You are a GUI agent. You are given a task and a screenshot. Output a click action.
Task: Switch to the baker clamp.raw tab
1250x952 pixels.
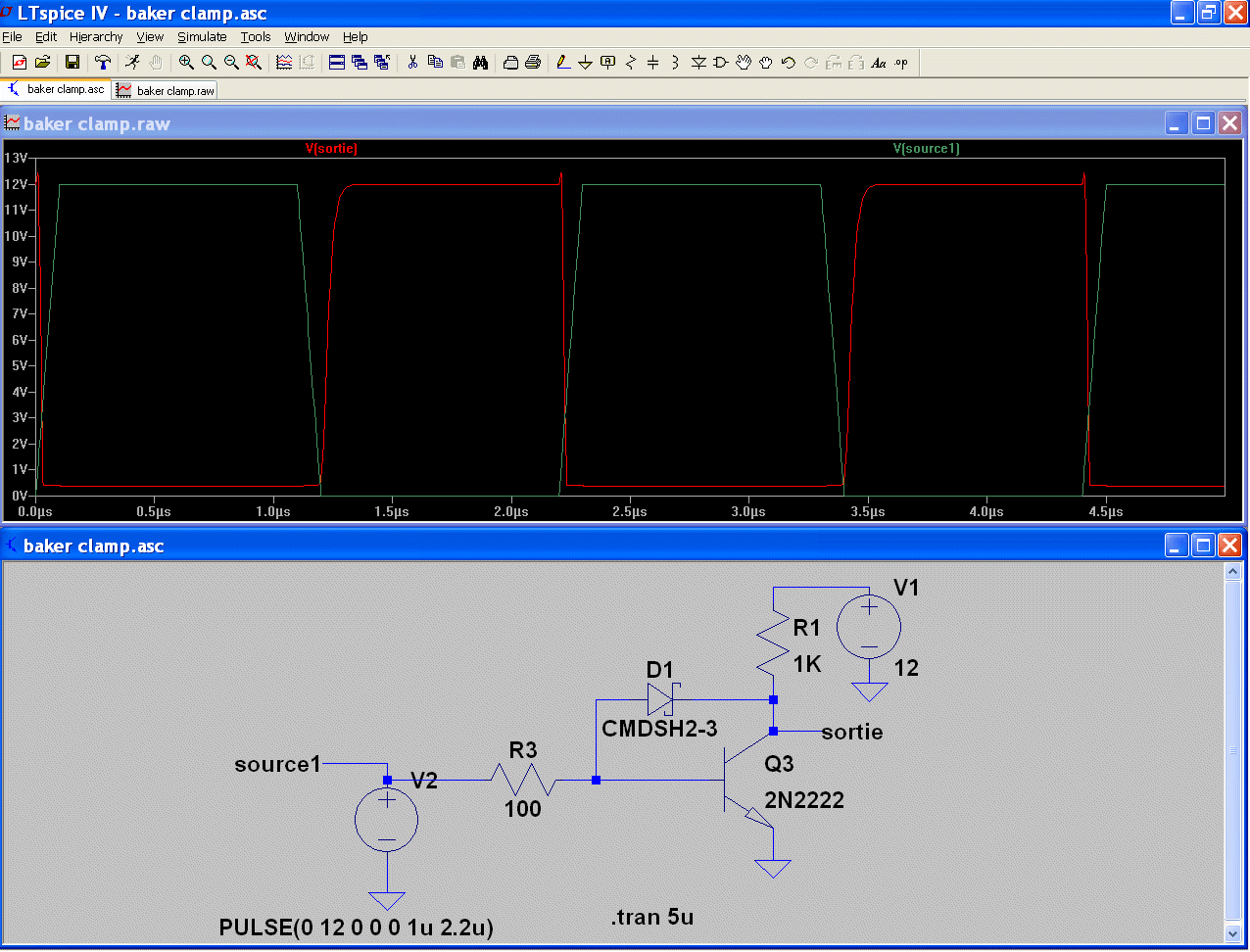pyautogui.click(x=166, y=90)
